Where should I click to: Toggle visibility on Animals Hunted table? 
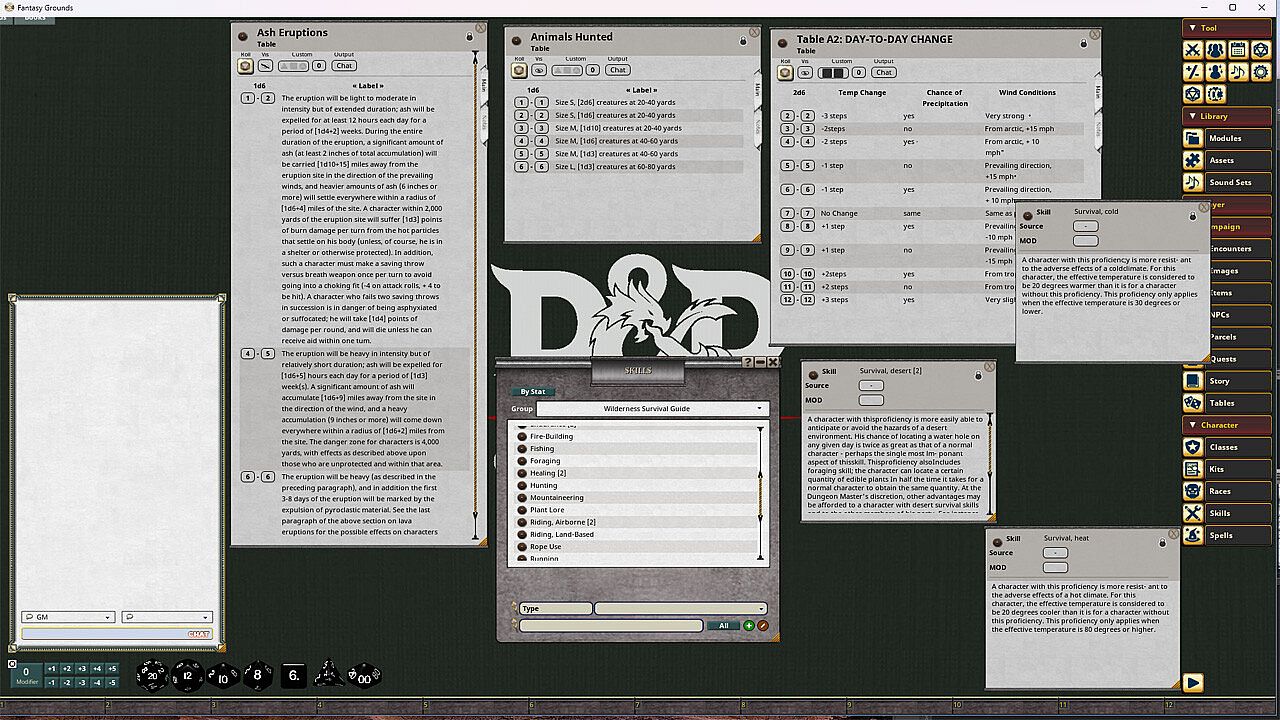539,70
